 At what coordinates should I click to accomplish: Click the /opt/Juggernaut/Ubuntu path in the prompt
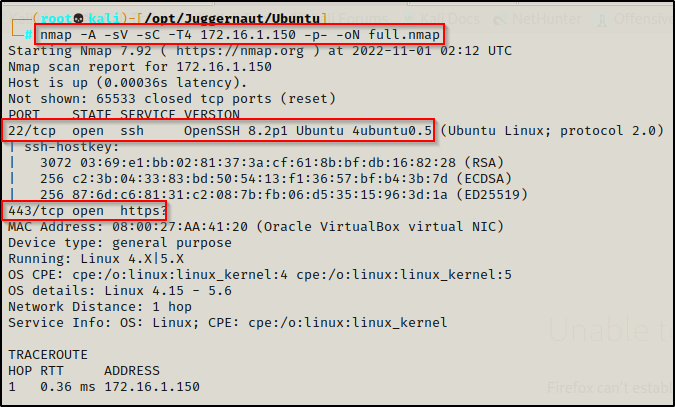tap(232, 19)
